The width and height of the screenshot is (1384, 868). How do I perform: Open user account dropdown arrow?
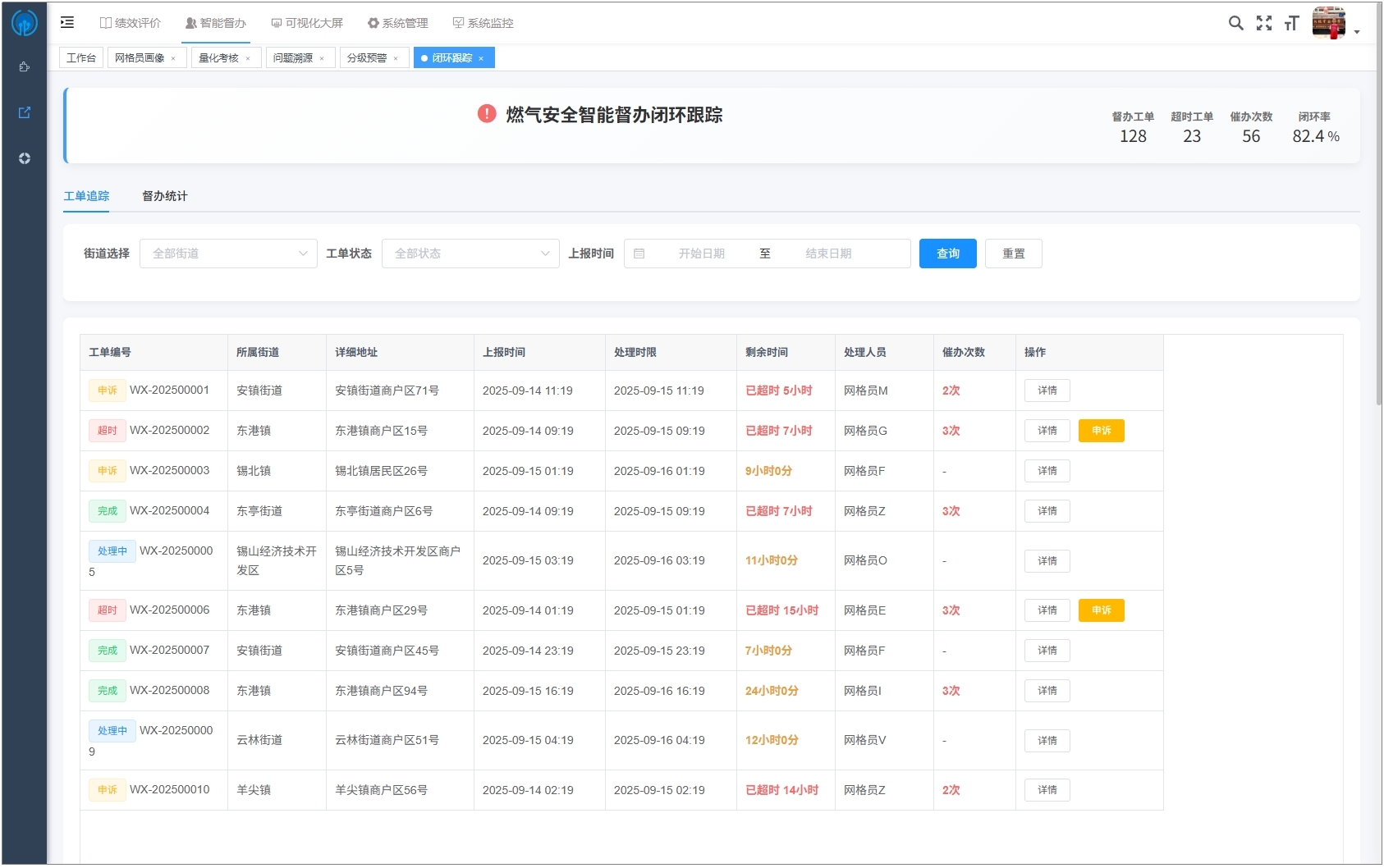1357,32
